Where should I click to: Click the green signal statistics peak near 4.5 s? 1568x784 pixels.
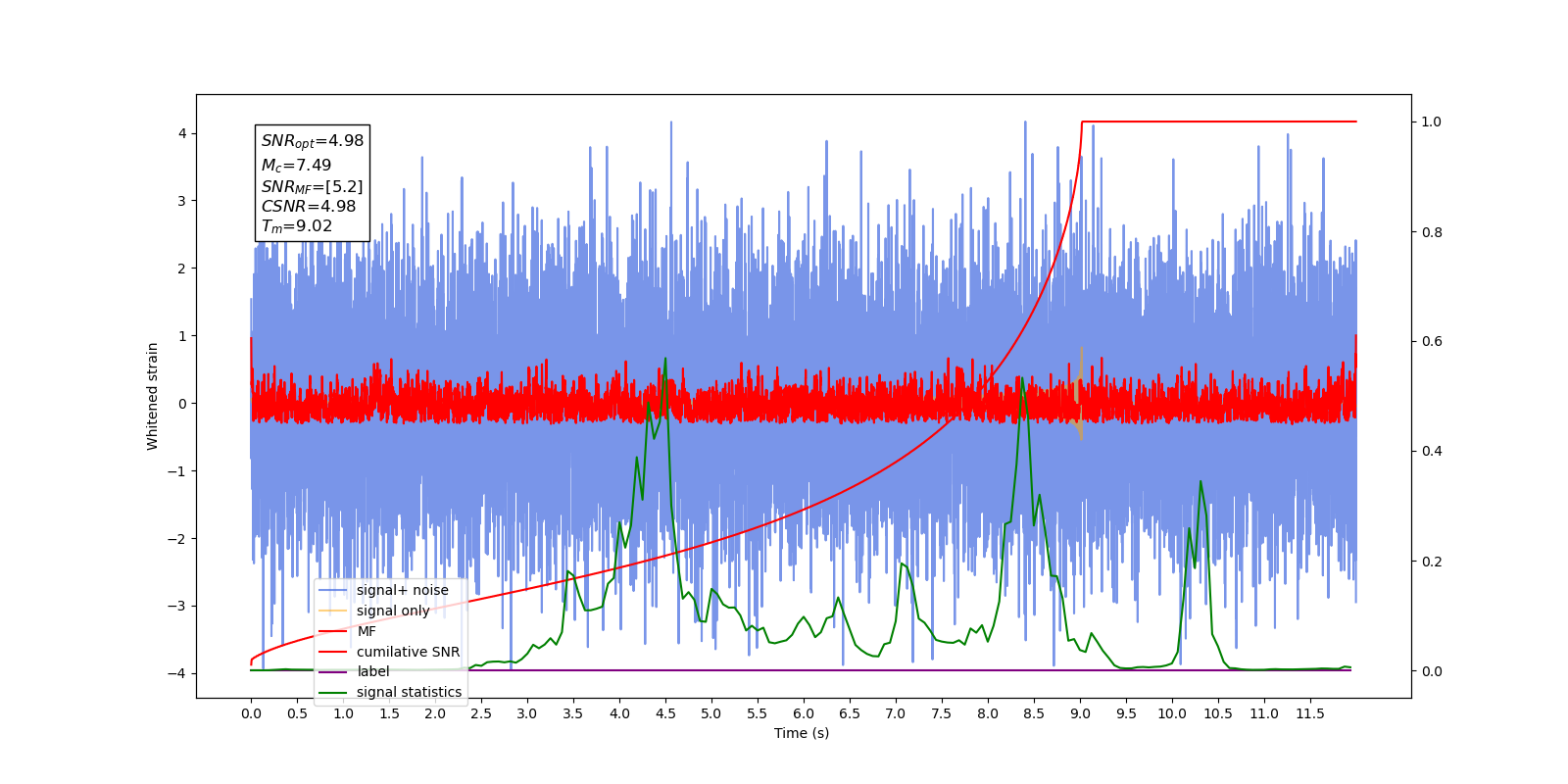pos(665,360)
